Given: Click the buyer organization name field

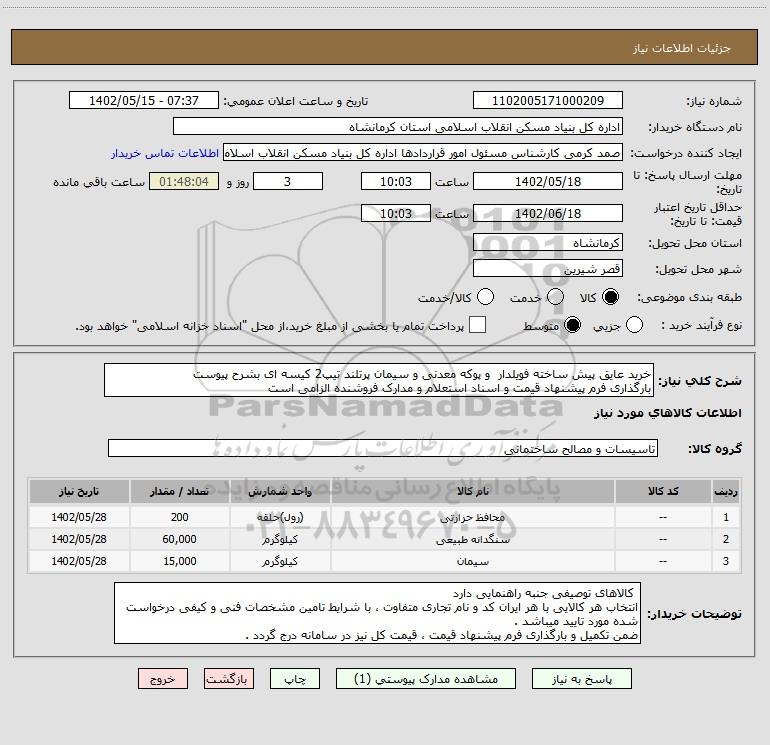Looking at the screenshot, I should (398, 126).
